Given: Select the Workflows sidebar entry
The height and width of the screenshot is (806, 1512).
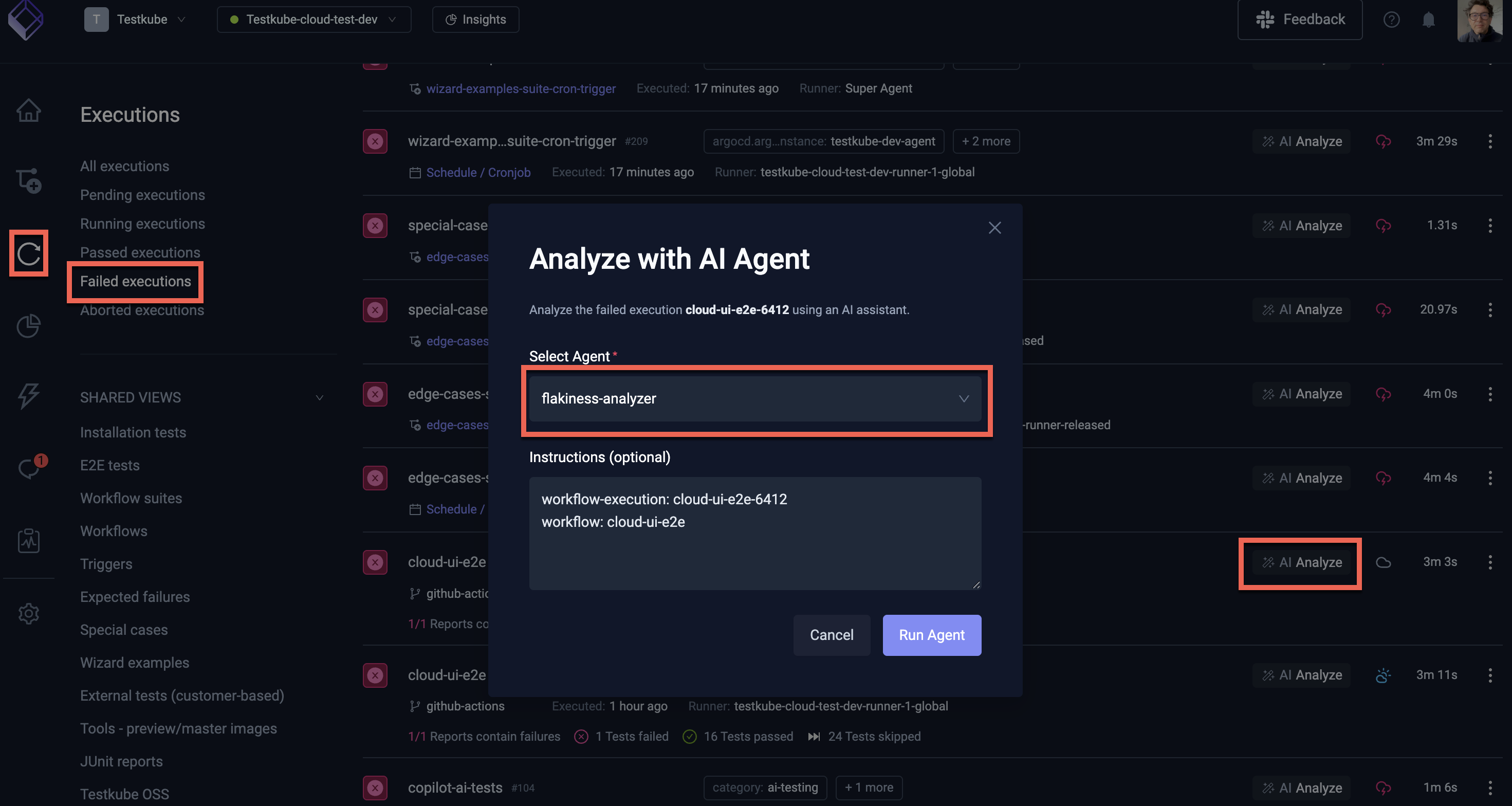Looking at the screenshot, I should click(x=113, y=530).
